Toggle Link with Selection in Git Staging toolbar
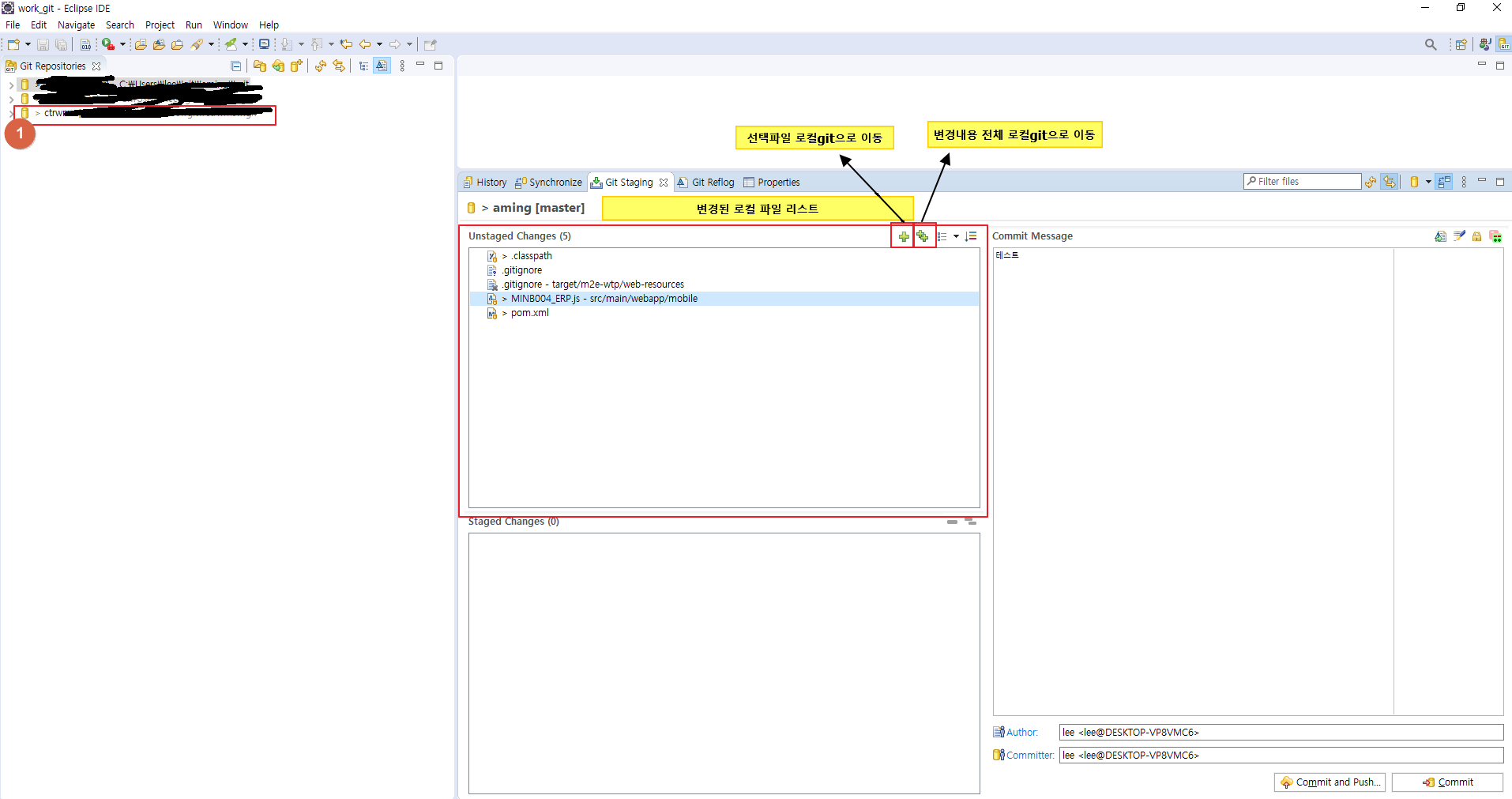Image resolution: width=1512 pixels, height=799 pixels. click(x=1443, y=182)
